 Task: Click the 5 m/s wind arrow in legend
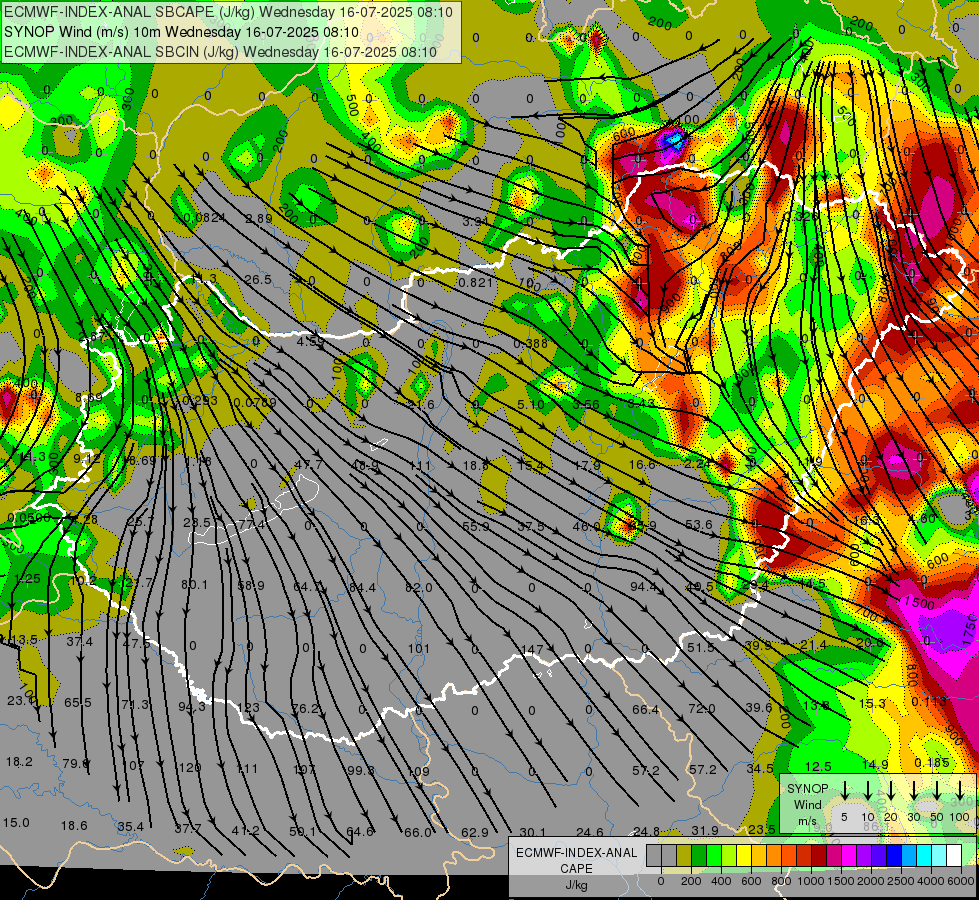[x=845, y=790]
